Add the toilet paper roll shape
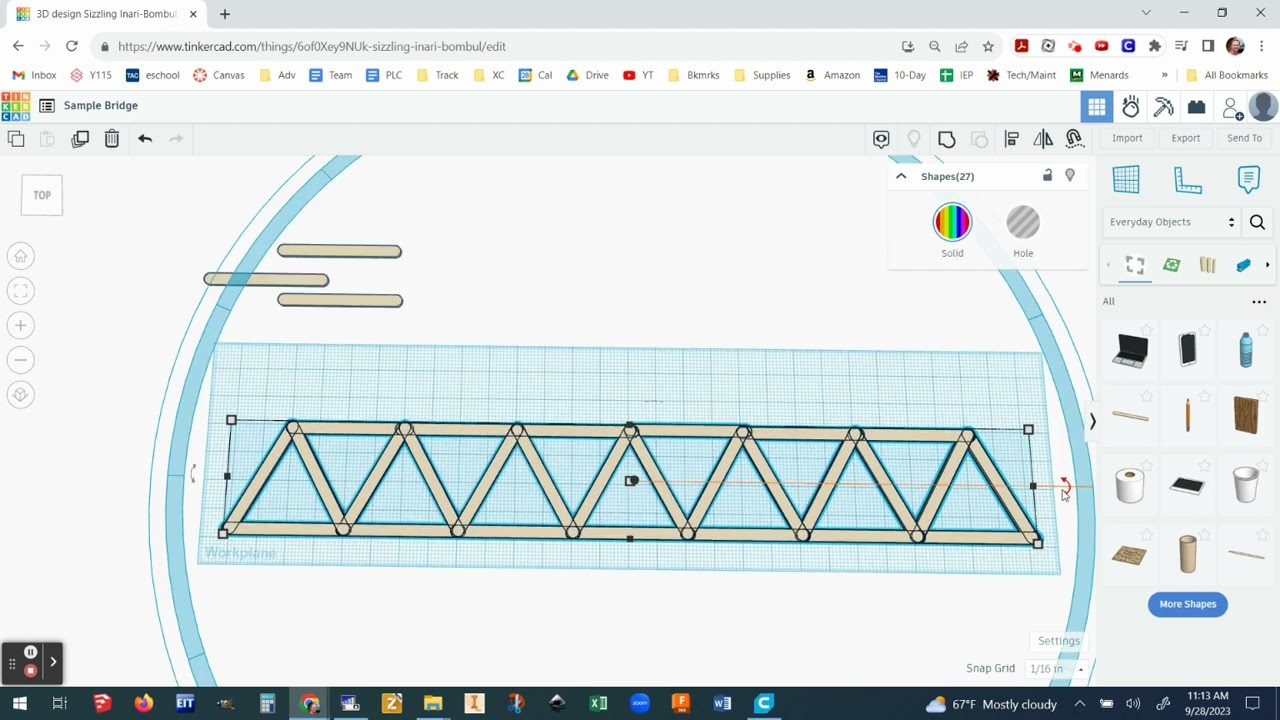This screenshot has height=720, width=1280. tap(1130, 485)
